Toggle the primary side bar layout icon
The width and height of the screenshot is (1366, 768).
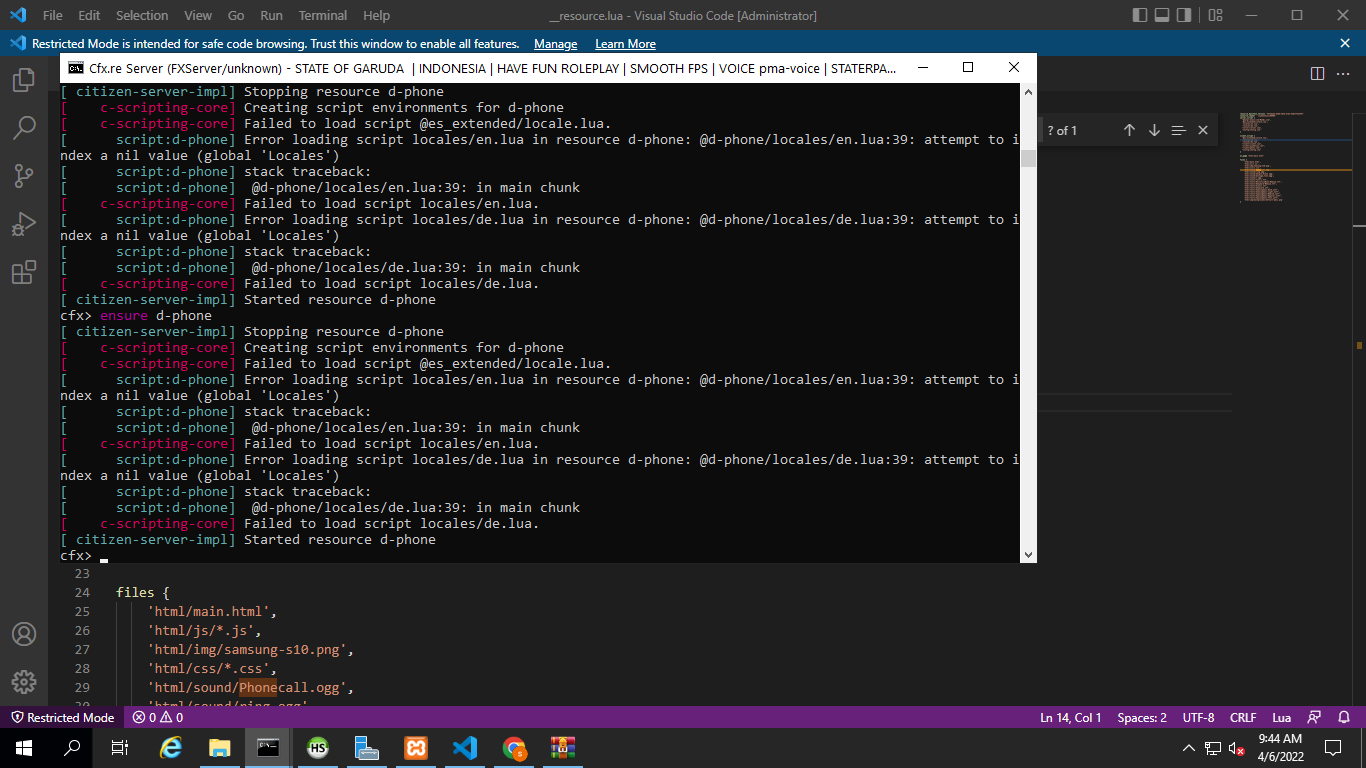click(x=1140, y=15)
